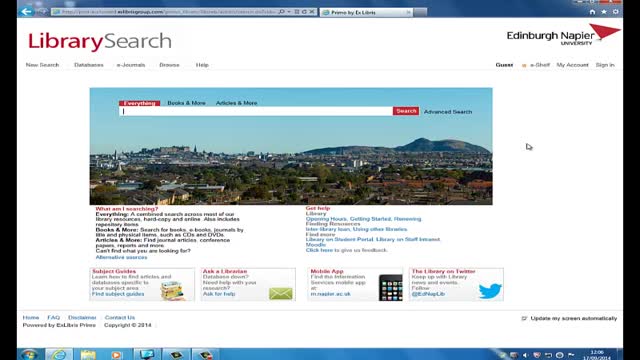Select the Books & More tab

pyautogui.click(x=187, y=103)
